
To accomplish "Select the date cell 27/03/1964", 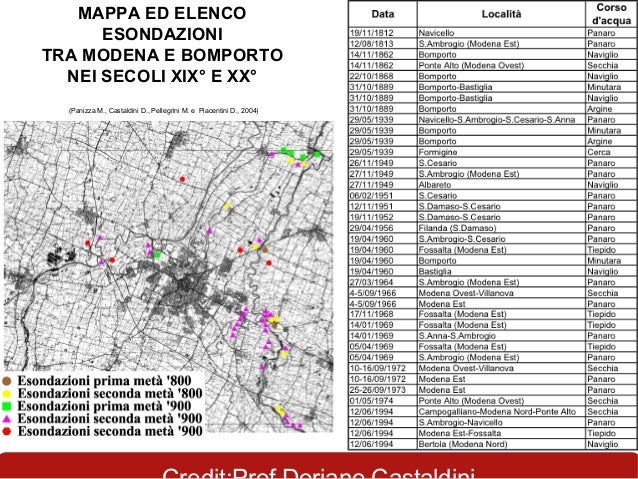I will (x=382, y=282).
